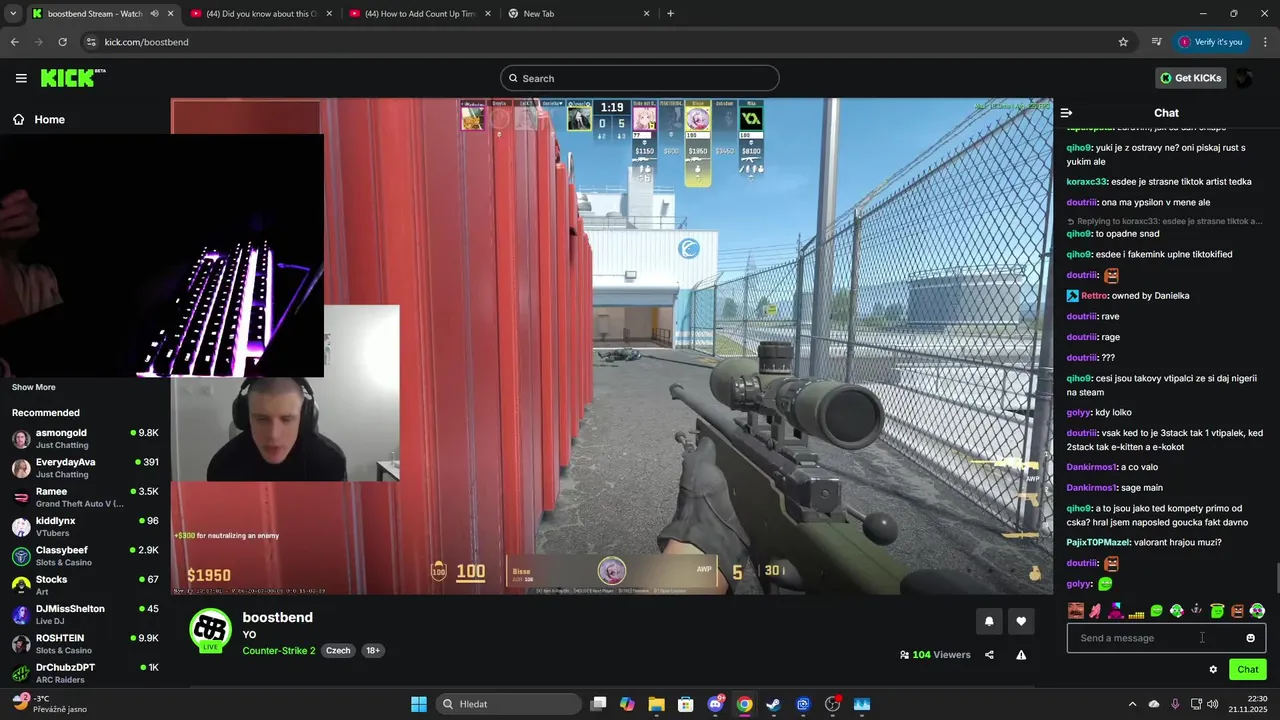Follow boostbend with heart button
Screen dimensions: 1280x720
point(1021,621)
